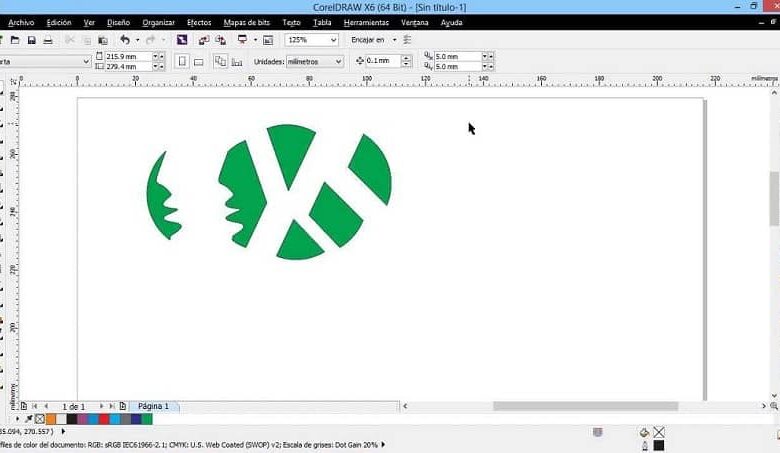780x453 pixels.
Task: Select the green color swatch
Action: click(147, 419)
